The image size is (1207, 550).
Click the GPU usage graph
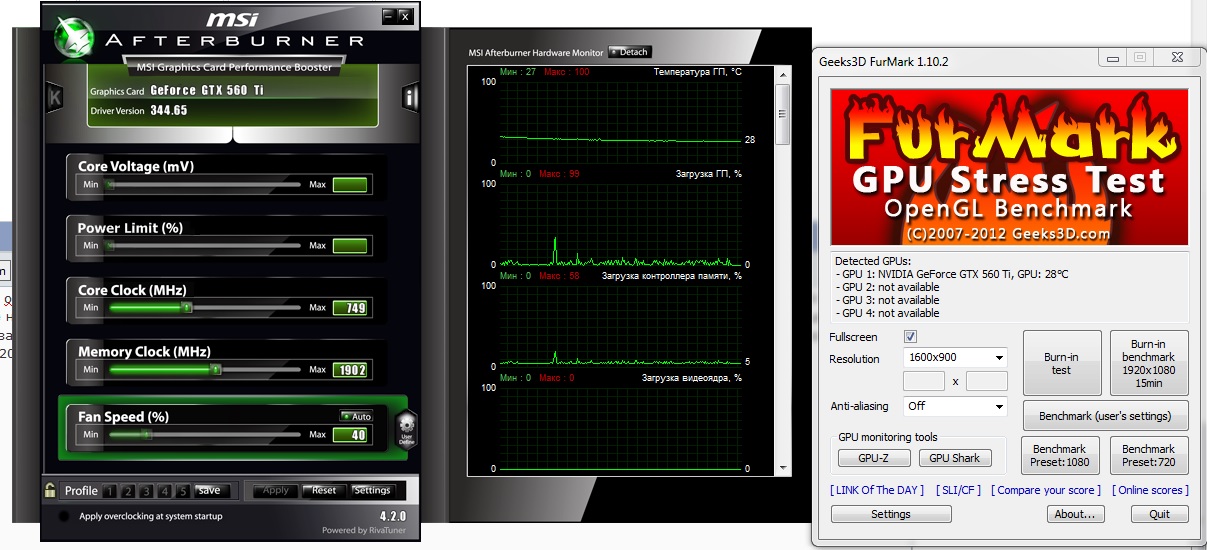point(619,224)
